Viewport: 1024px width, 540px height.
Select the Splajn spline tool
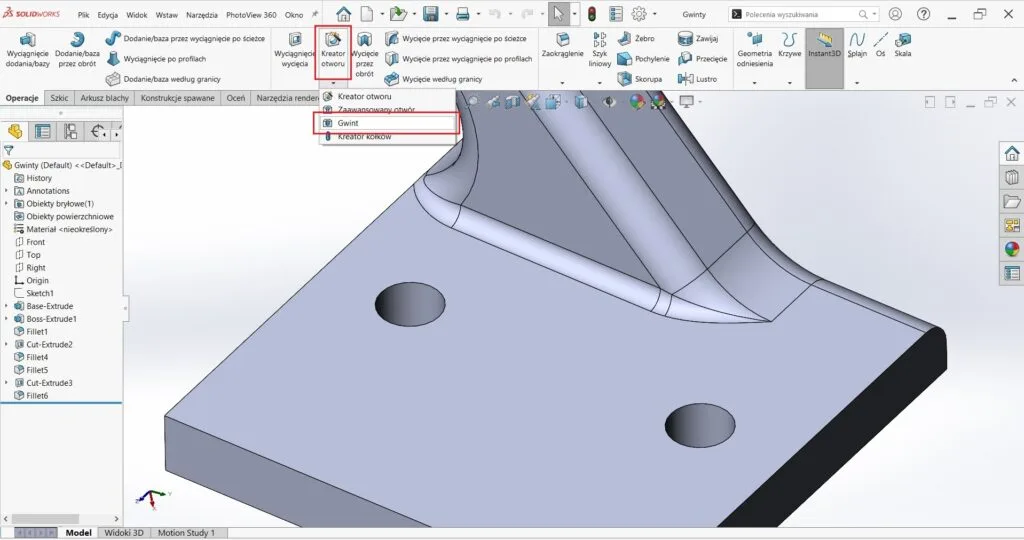(x=857, y=45)
